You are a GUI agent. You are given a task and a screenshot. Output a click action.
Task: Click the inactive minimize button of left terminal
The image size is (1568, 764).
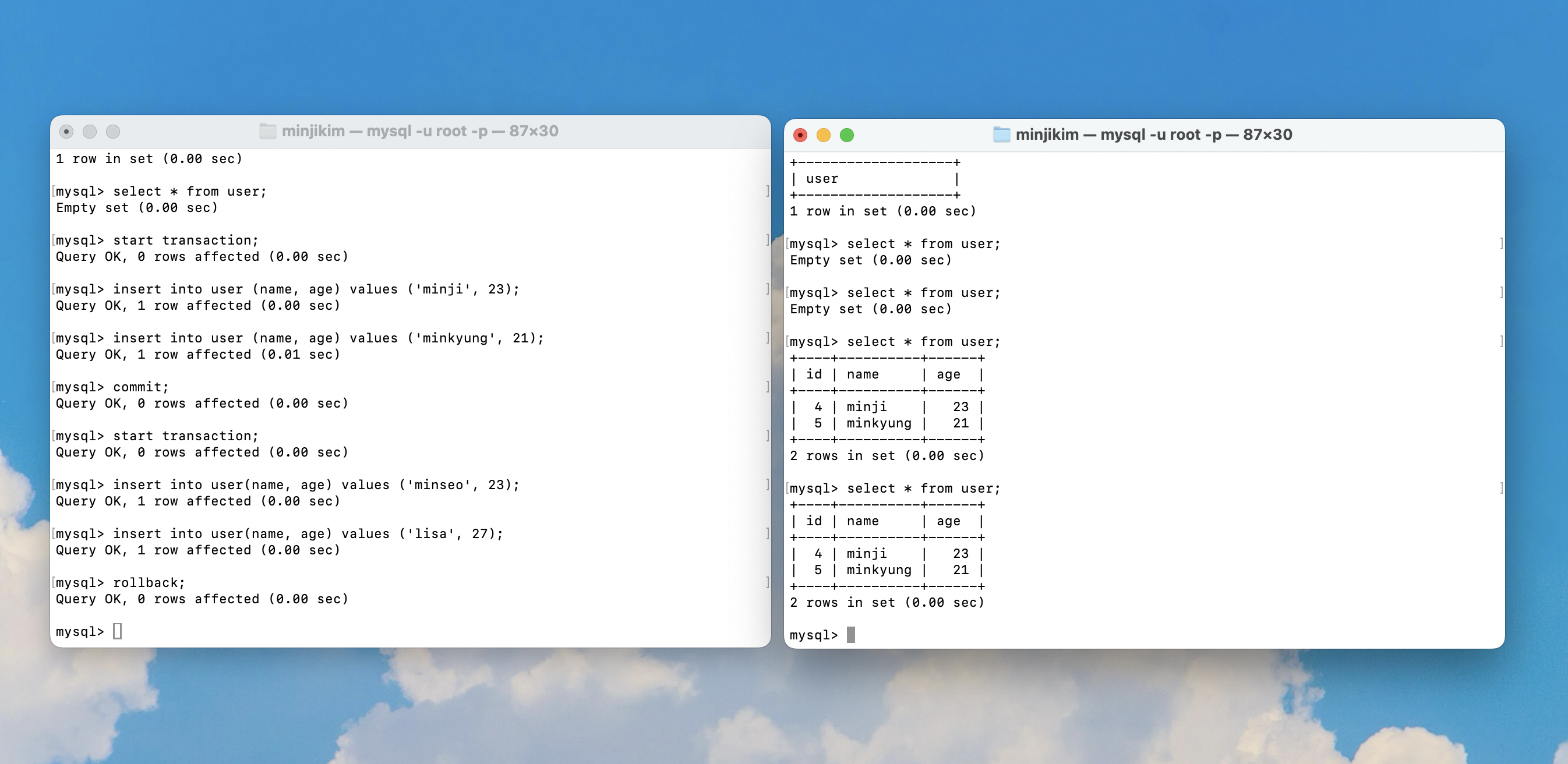coord(90,132)
